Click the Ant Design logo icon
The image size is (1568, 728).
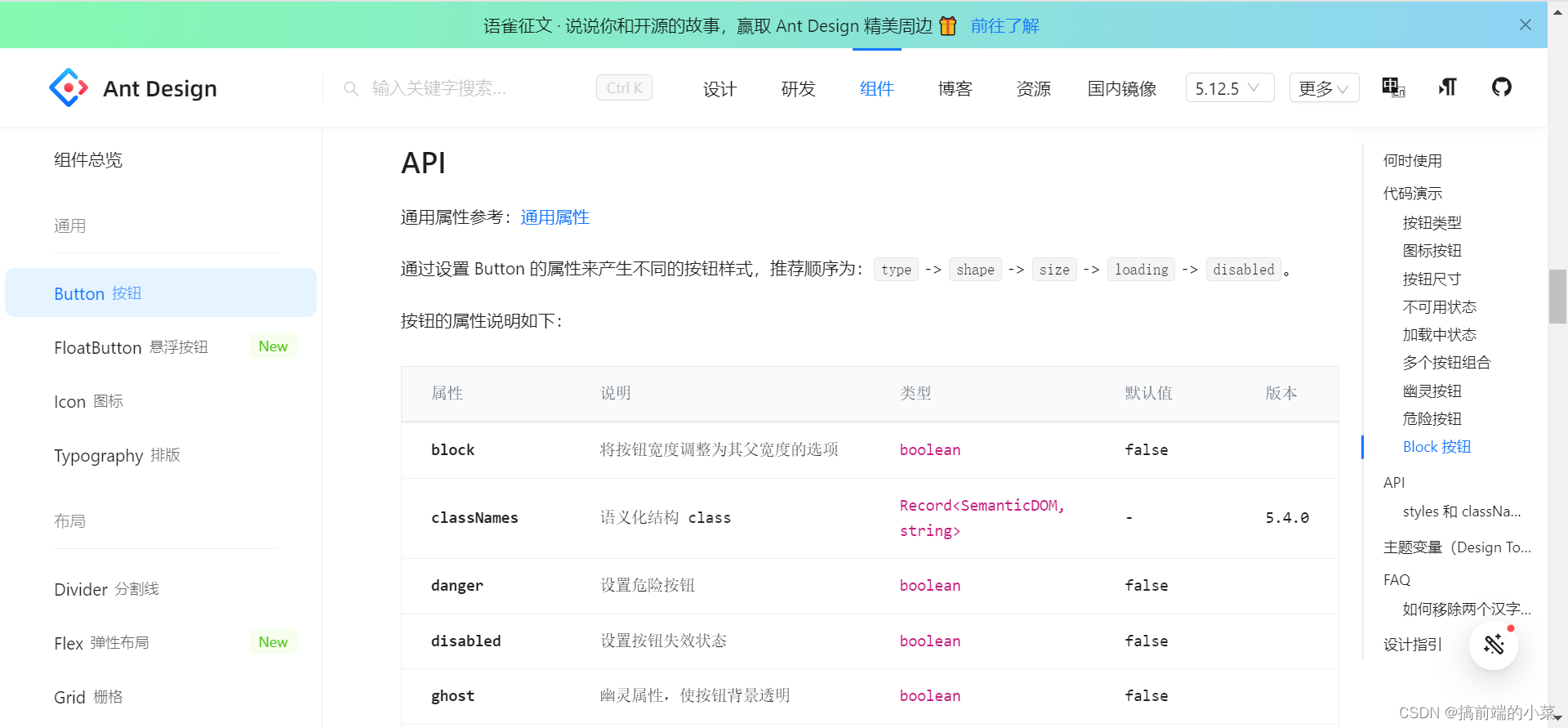(69, 87)
